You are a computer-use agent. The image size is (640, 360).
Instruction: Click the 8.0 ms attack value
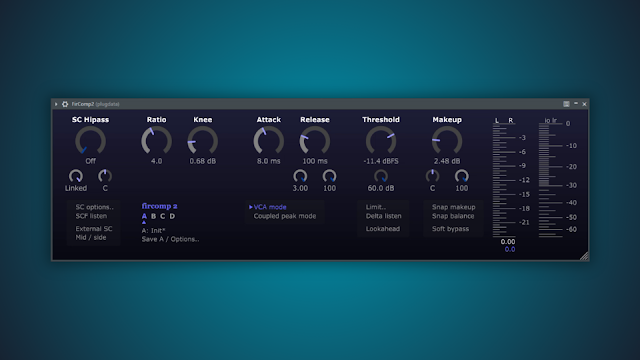pos(269,161)
